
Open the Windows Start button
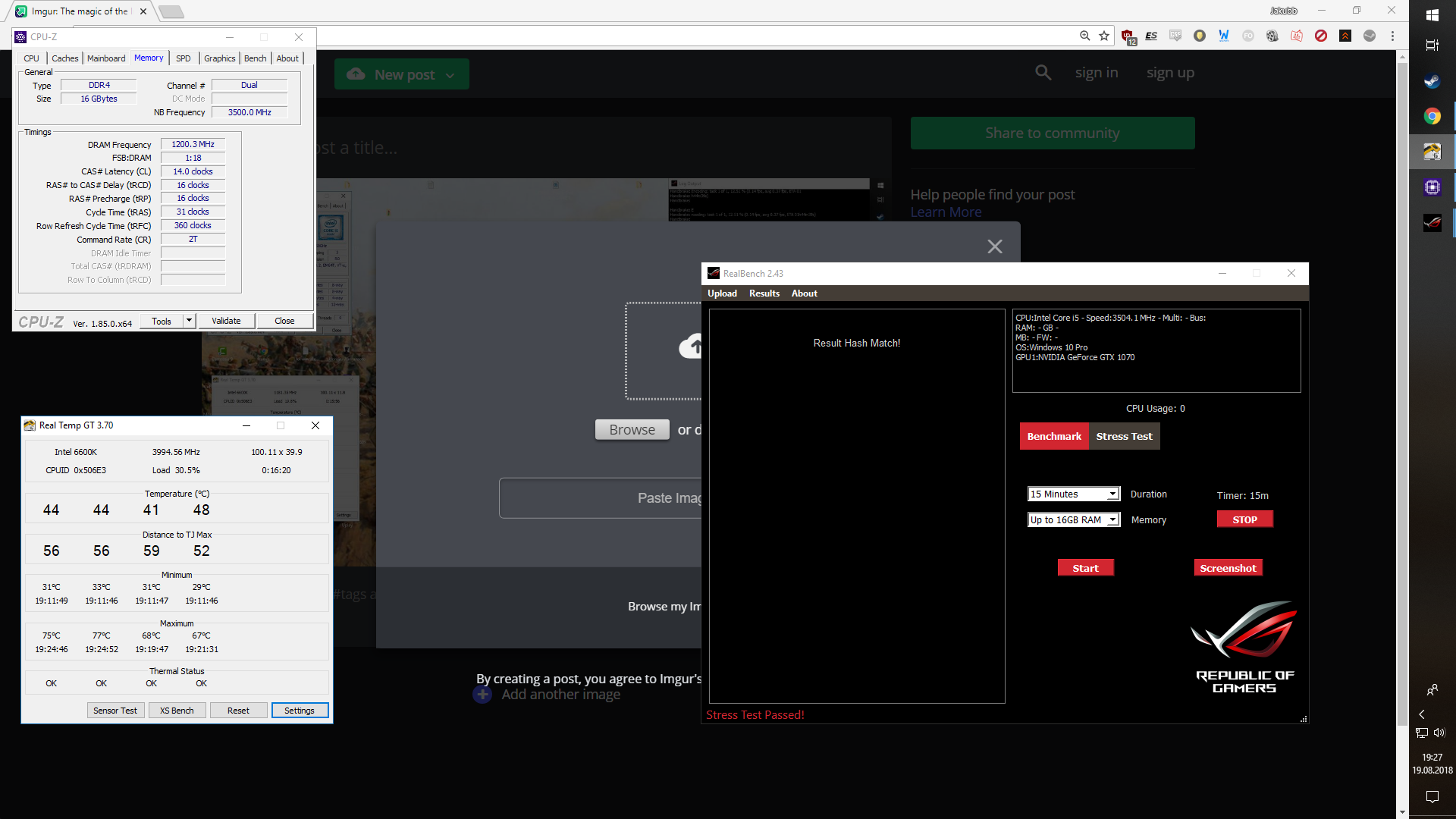1432,15
